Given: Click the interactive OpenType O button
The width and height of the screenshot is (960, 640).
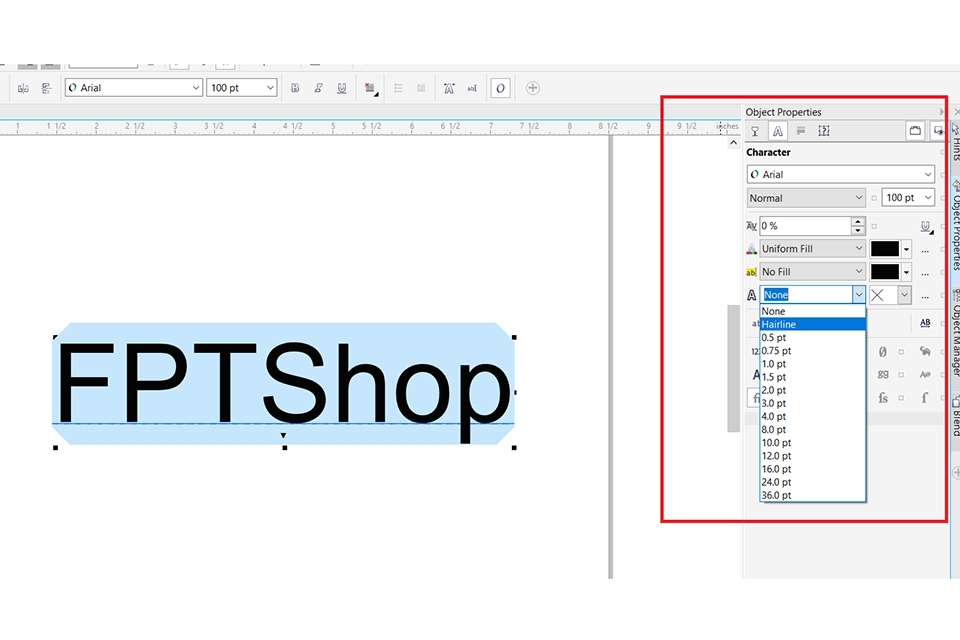Looking at the screenshot, I should coord(500,88).
